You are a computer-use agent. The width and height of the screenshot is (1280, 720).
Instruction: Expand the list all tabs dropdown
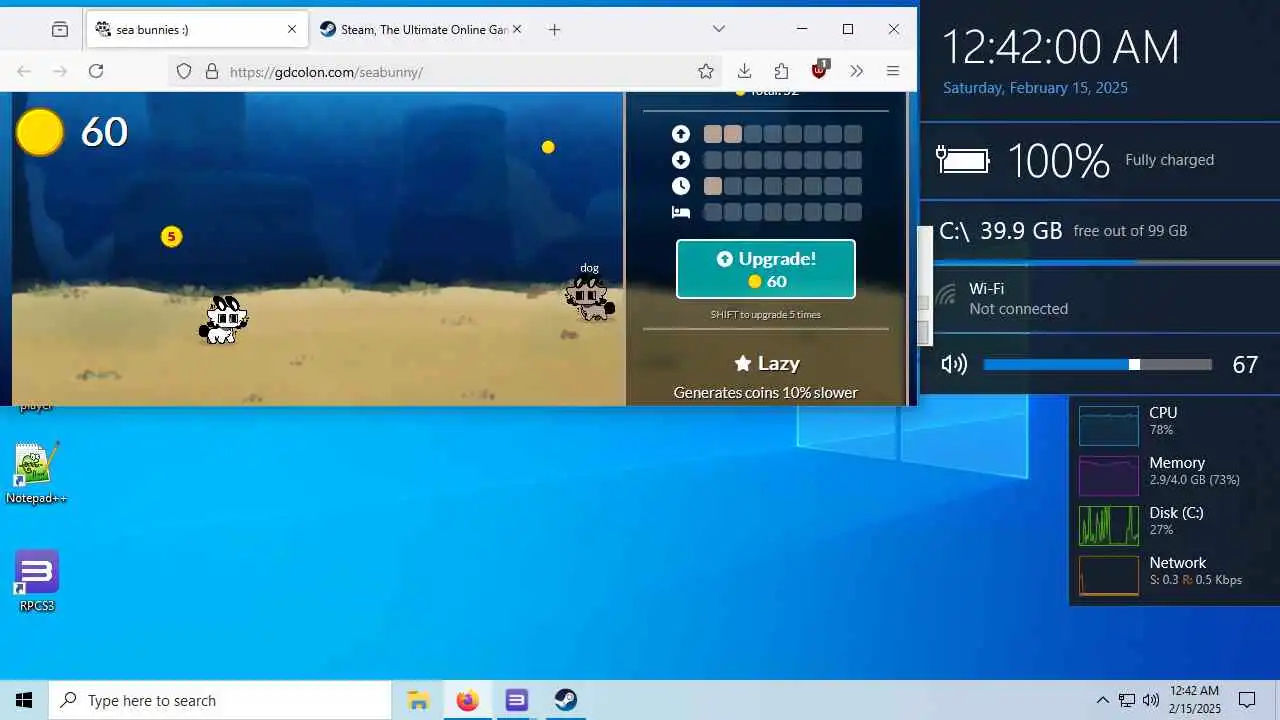pos(718,29)
